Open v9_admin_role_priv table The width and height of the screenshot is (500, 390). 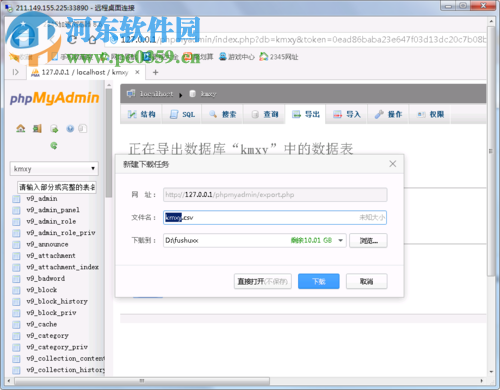pyautogui.click(x=61, y=233)
